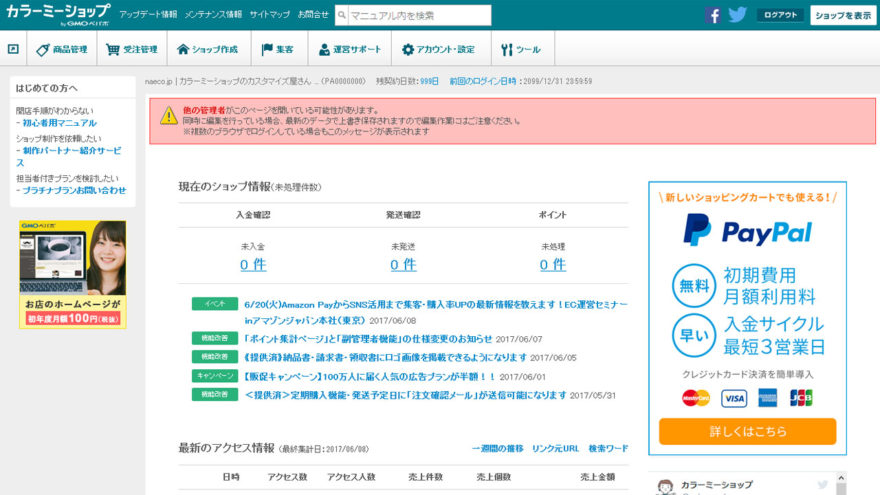The height and width of the screenshot is (495, 880).
Task: Open アカウント・設定 menu
Action: 438,49
